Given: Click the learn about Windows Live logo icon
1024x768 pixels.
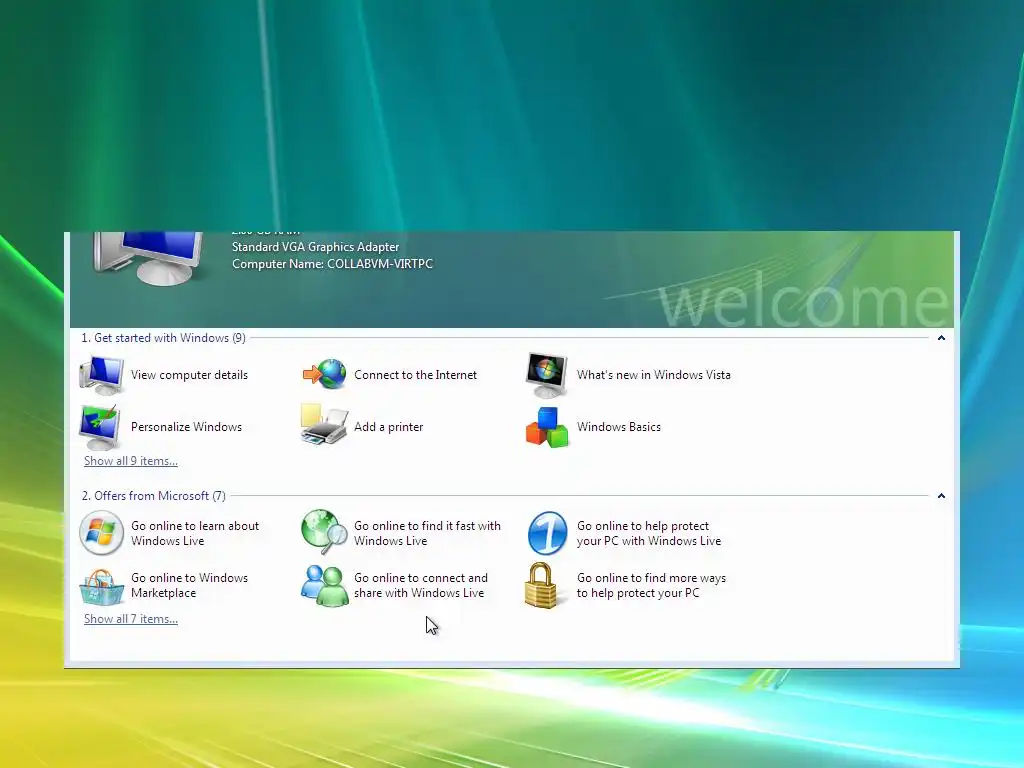Looking at the screenshot, I should (101, 533).
